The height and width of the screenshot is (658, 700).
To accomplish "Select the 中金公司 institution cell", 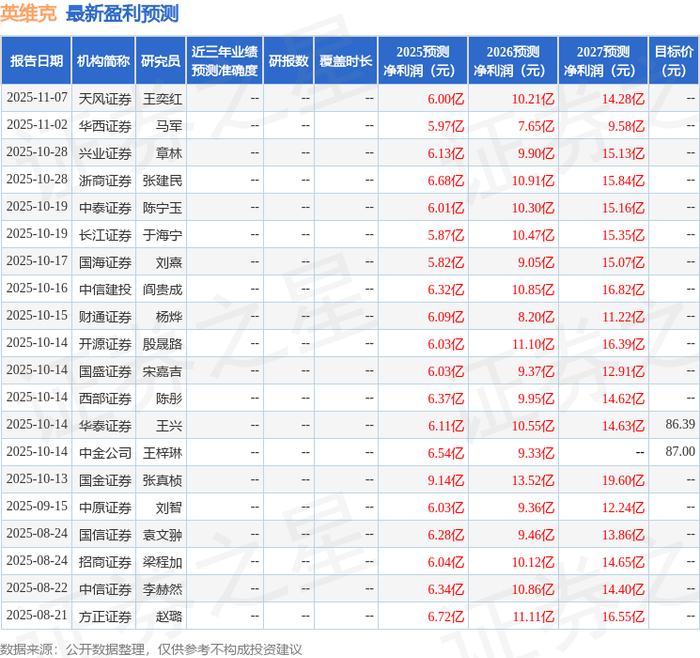I will (105, 453).
